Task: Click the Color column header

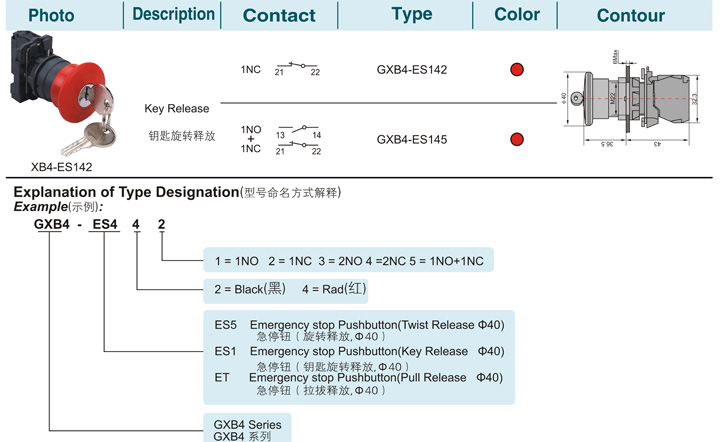Action: click(517, 14)
